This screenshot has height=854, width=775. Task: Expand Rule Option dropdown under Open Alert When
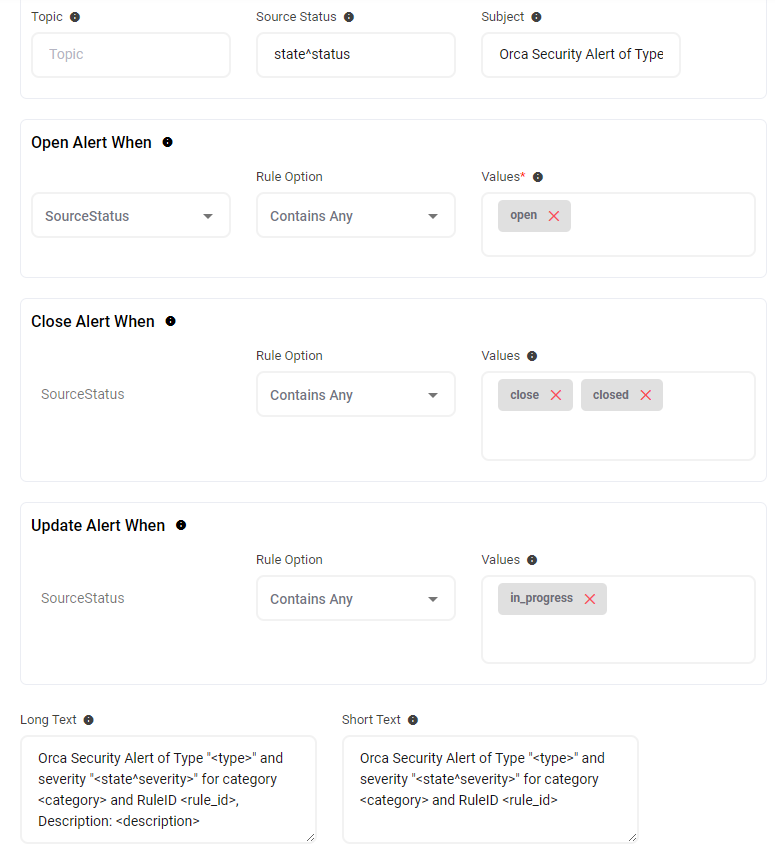point(355,216)
